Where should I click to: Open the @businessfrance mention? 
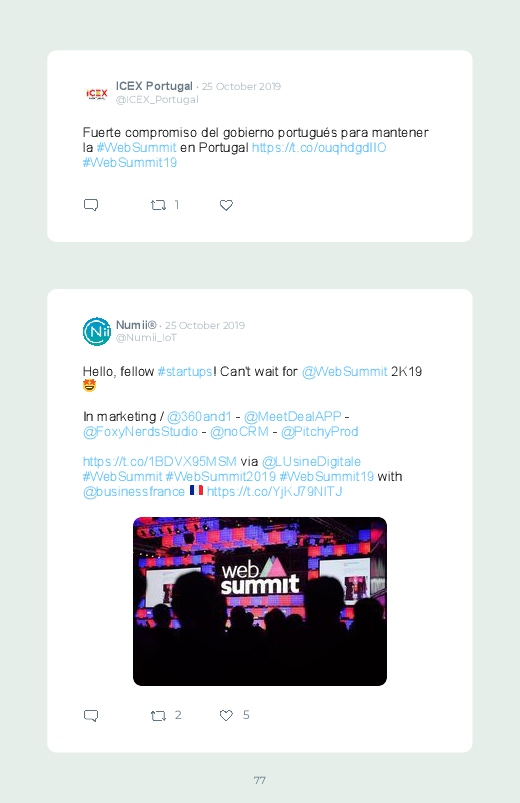point(134,491)
